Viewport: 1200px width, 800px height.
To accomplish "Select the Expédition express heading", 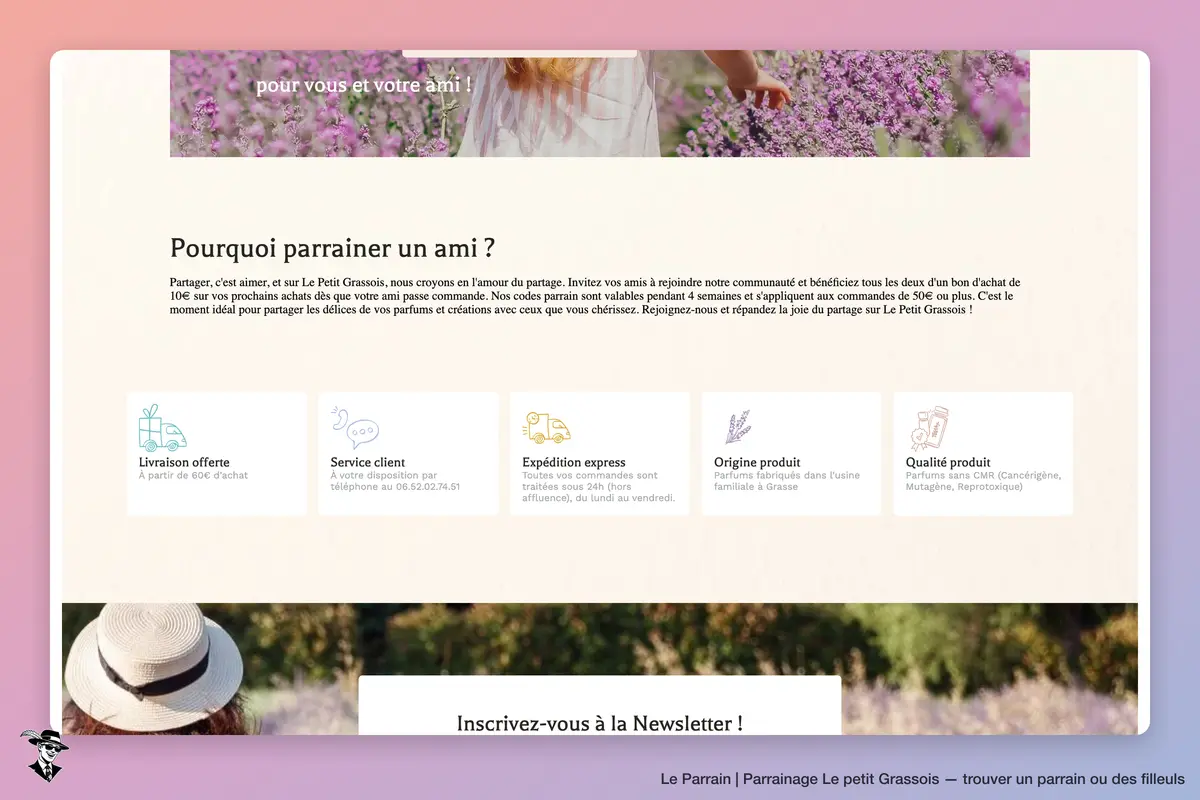I will 574,462.
